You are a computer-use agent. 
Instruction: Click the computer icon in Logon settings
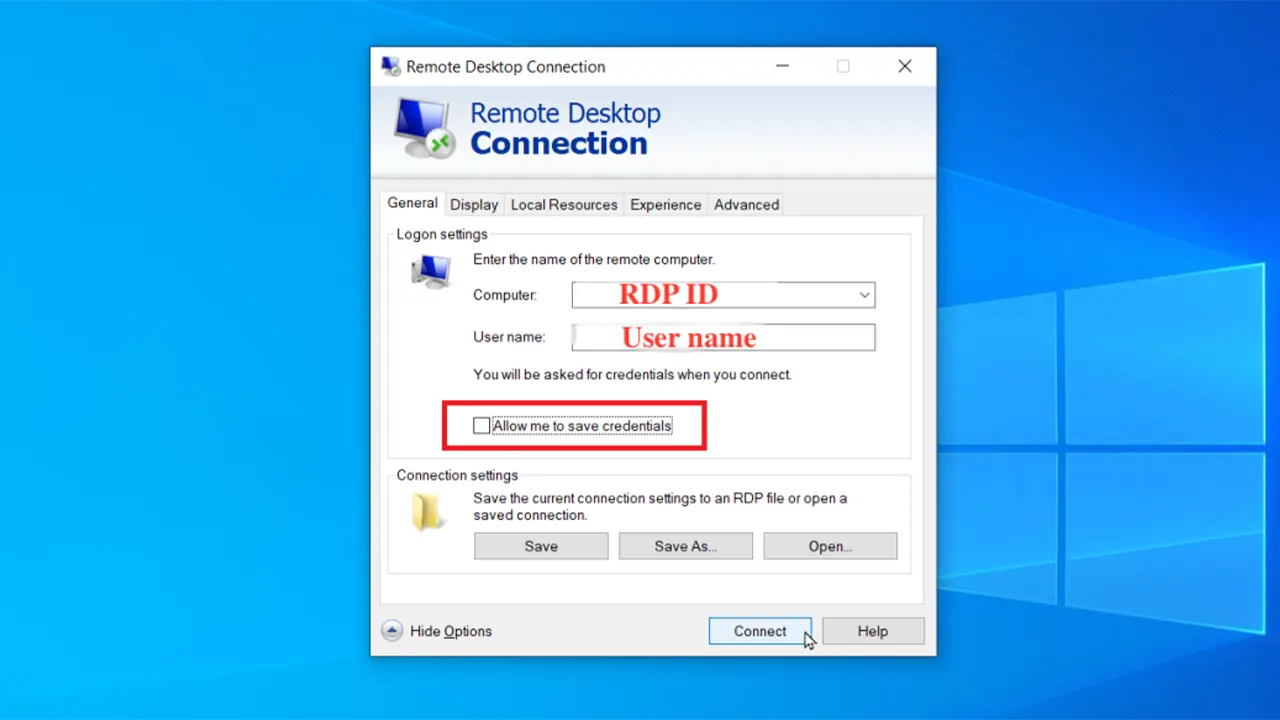click(x=431, y=272)
